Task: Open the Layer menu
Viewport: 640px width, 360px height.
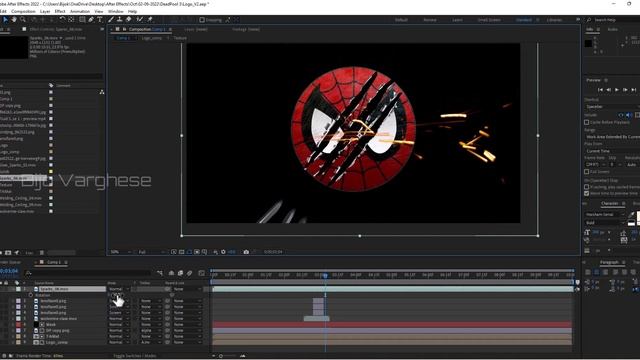Action: coord(45,11)
